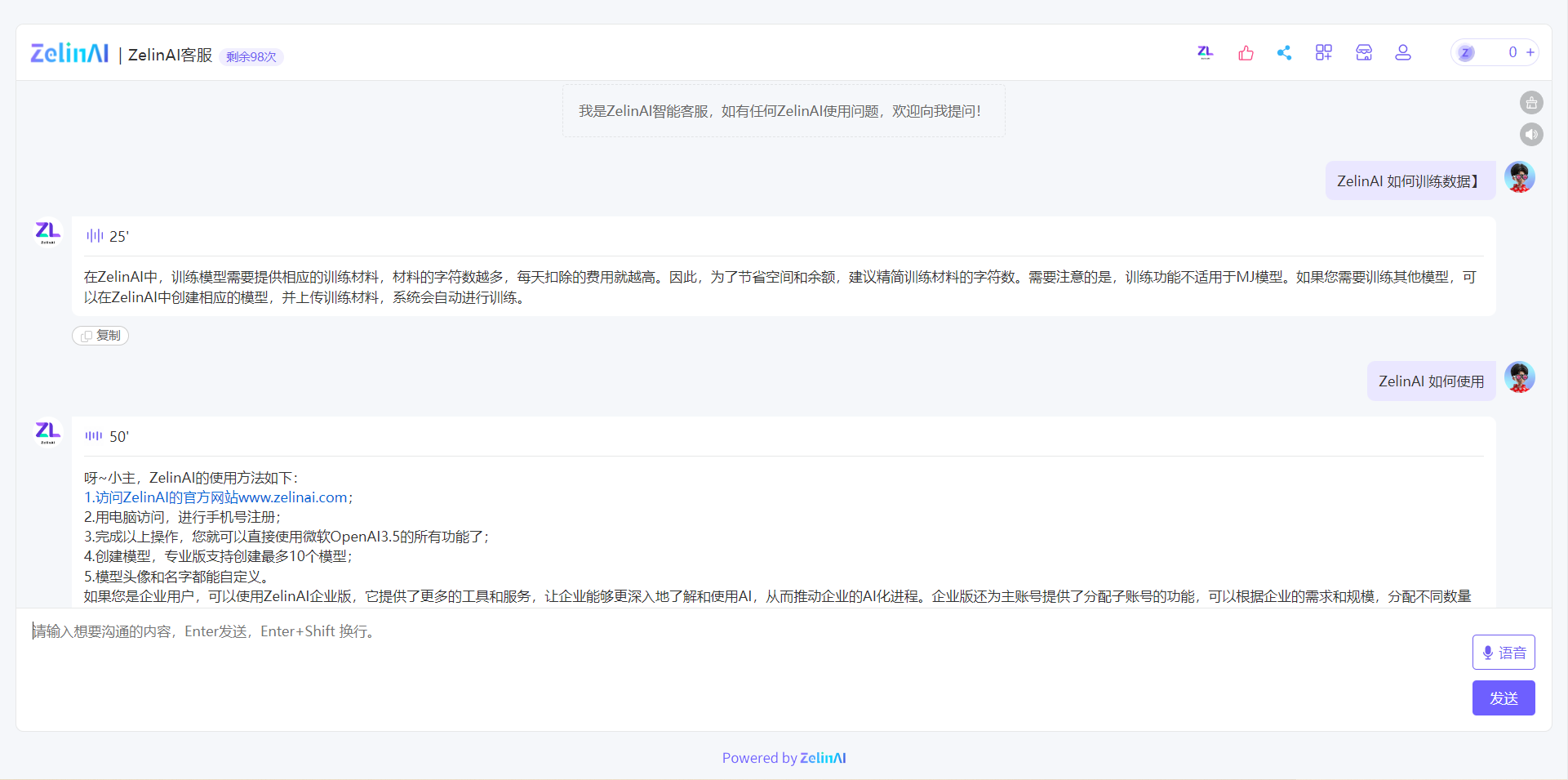Click the ZL bot avatar beside the 50' reply
The height and width of the screenshot is (780, 1568).
click(48, 432)
